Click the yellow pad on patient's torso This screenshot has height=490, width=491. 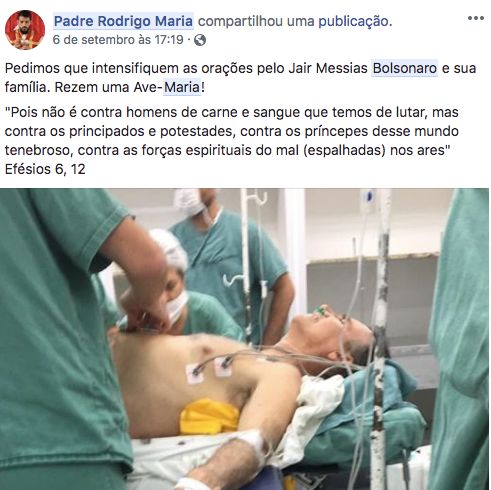coord(209,417)
